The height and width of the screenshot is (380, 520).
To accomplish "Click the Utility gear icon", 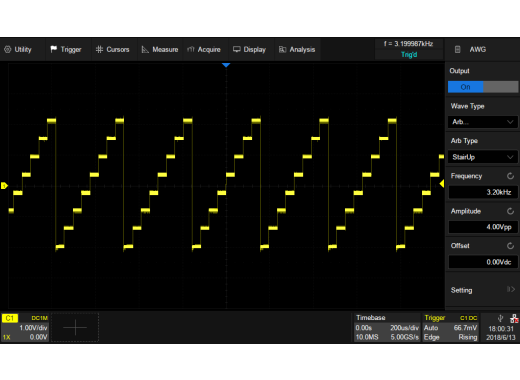I will click(7, 49).
